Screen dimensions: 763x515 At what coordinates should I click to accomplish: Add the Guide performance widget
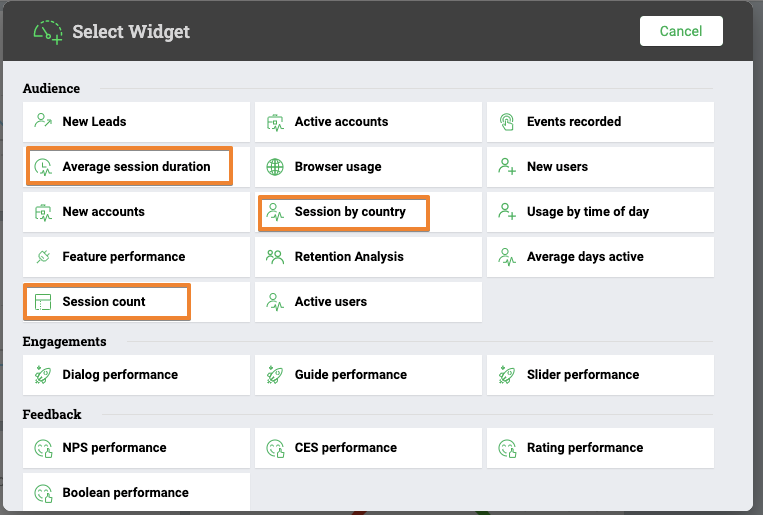point(368,375)
